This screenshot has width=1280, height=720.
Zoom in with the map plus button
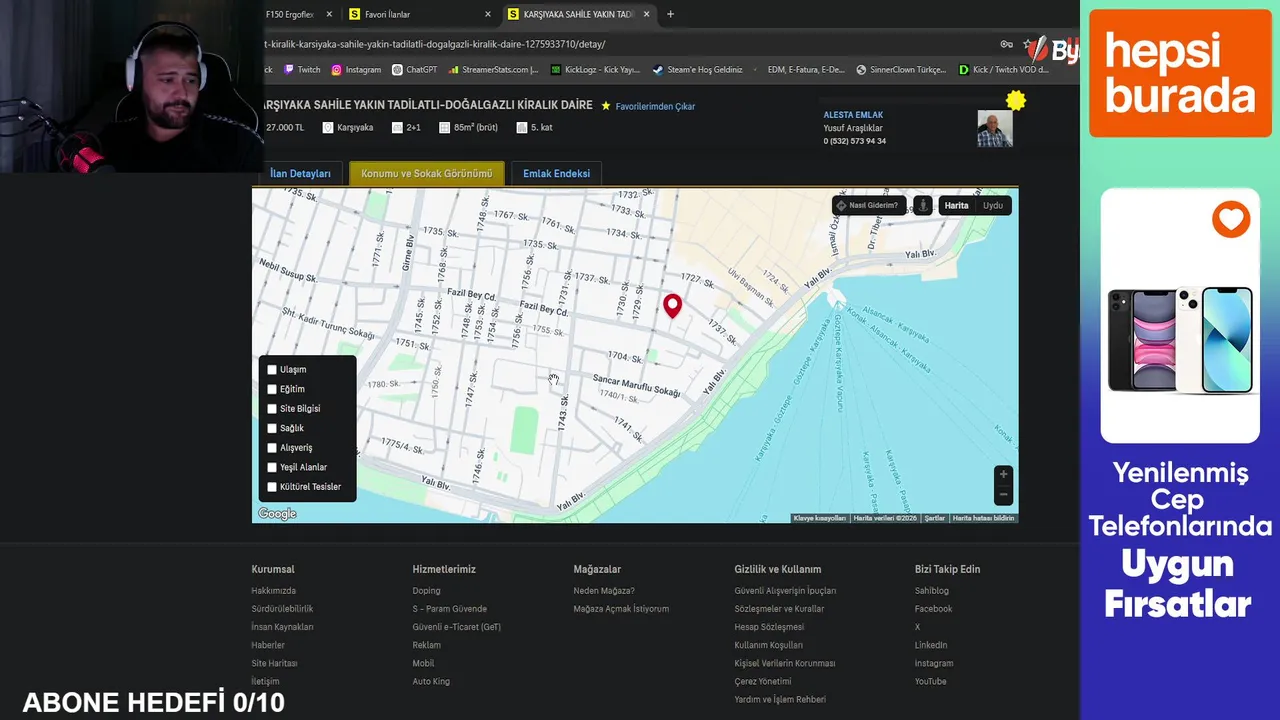click(x=1003, y=474)
